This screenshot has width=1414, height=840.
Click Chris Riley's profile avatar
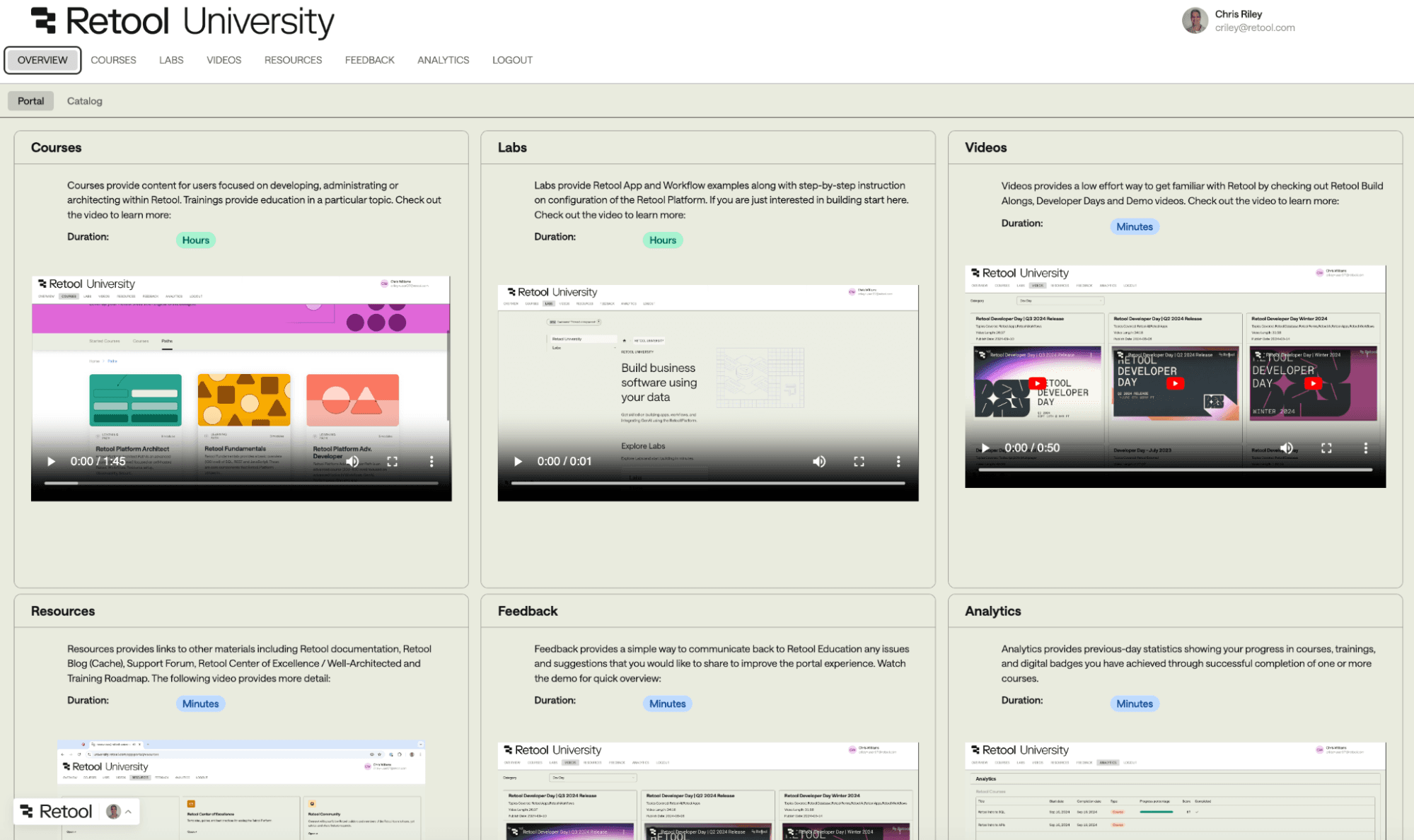pyautogui.click(x=1195, y=21)
